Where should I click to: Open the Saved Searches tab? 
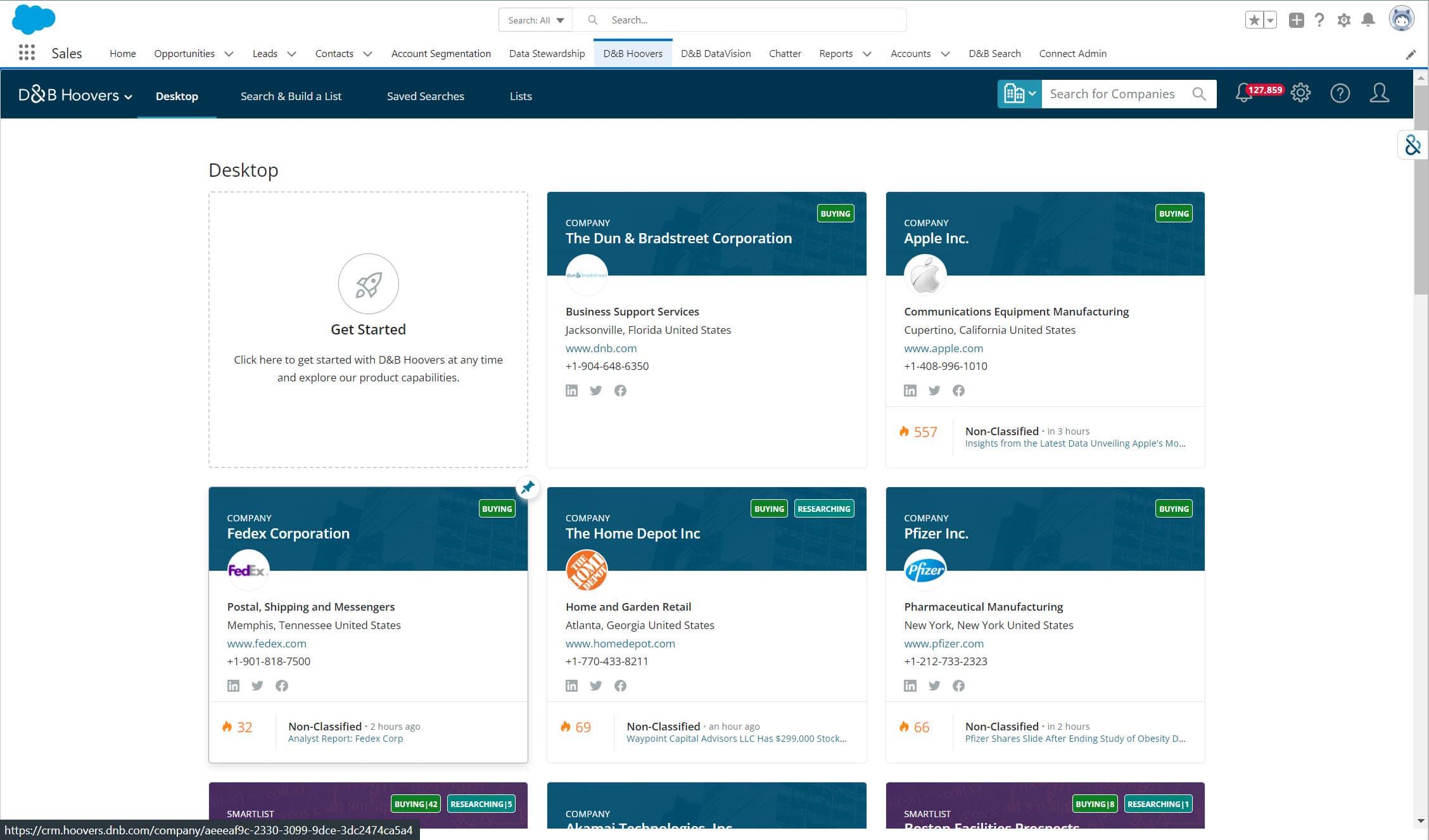click(x=425, y=96)
